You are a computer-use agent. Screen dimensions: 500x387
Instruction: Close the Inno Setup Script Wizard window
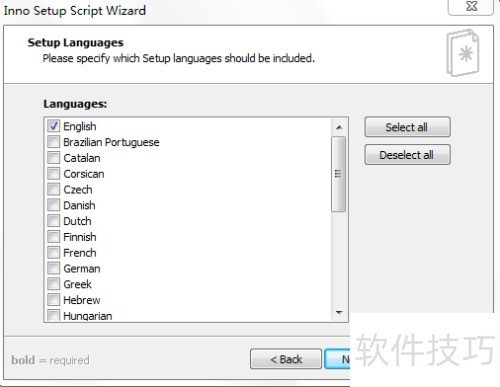[x=471, y=7]
